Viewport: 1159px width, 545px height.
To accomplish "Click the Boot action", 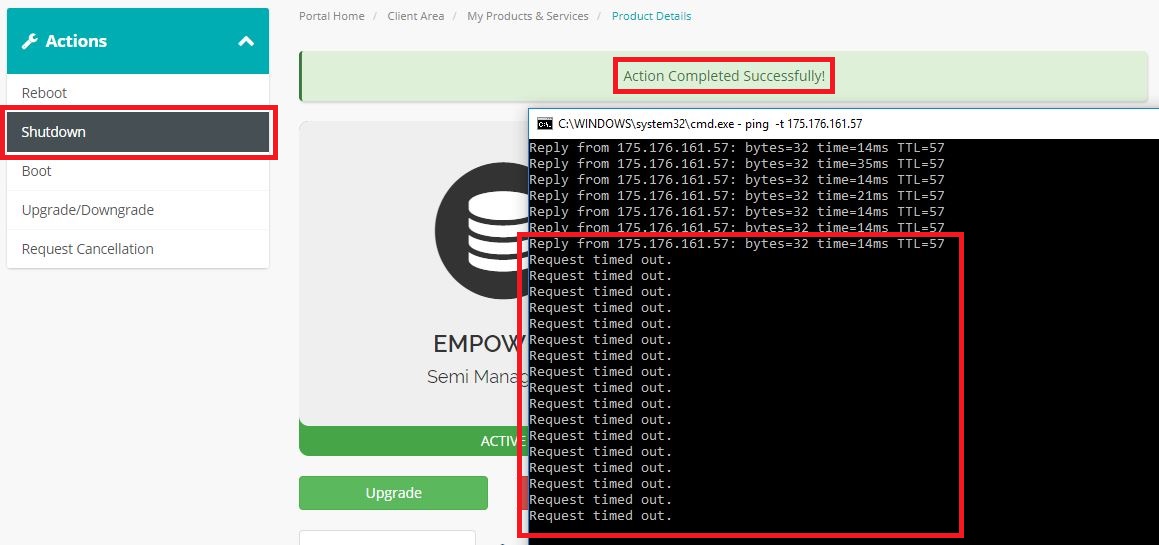I will (x=37, y=171).
